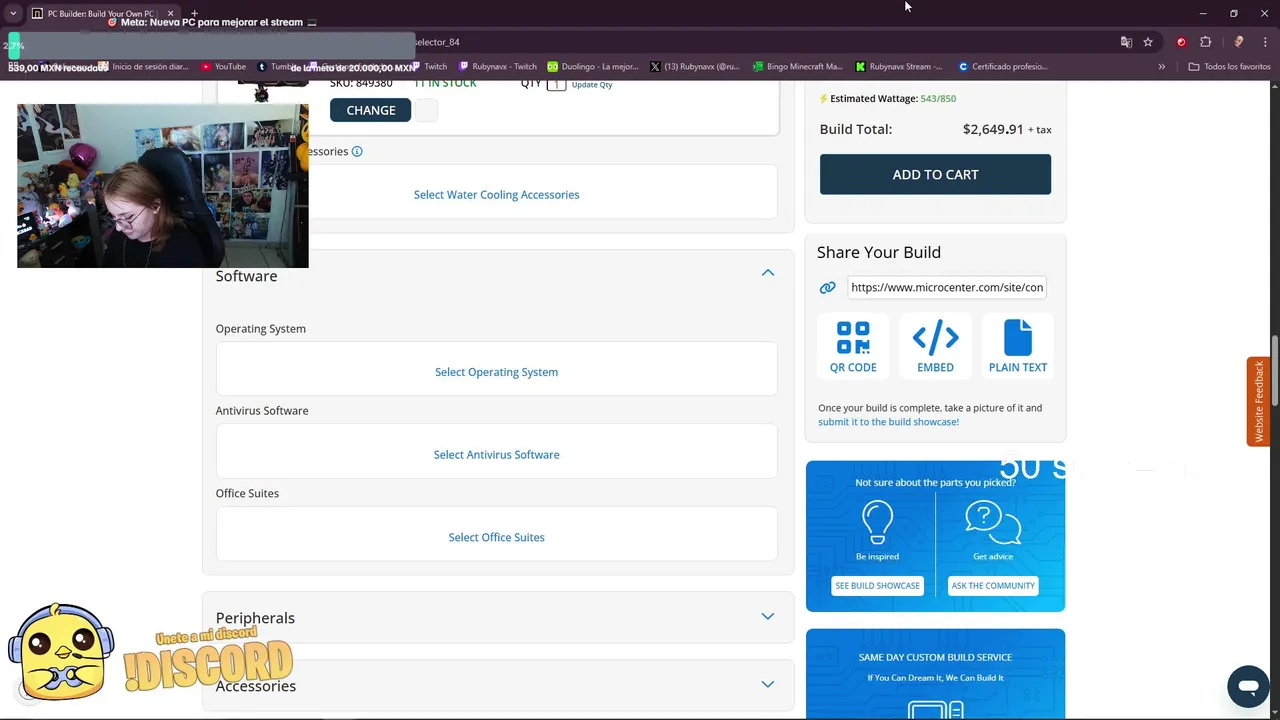Open the browser profile avatar

pyautogui.click(x=1238, y=42)
